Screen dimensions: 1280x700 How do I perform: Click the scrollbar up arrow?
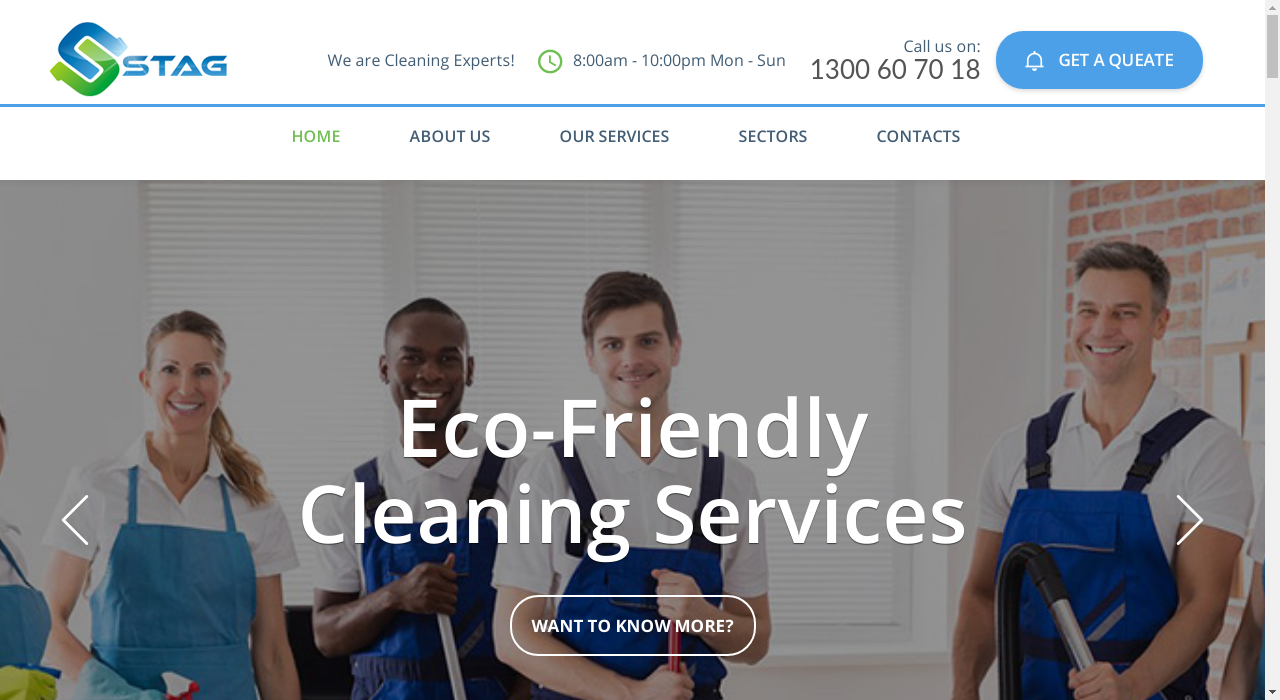click(1272, 8)
